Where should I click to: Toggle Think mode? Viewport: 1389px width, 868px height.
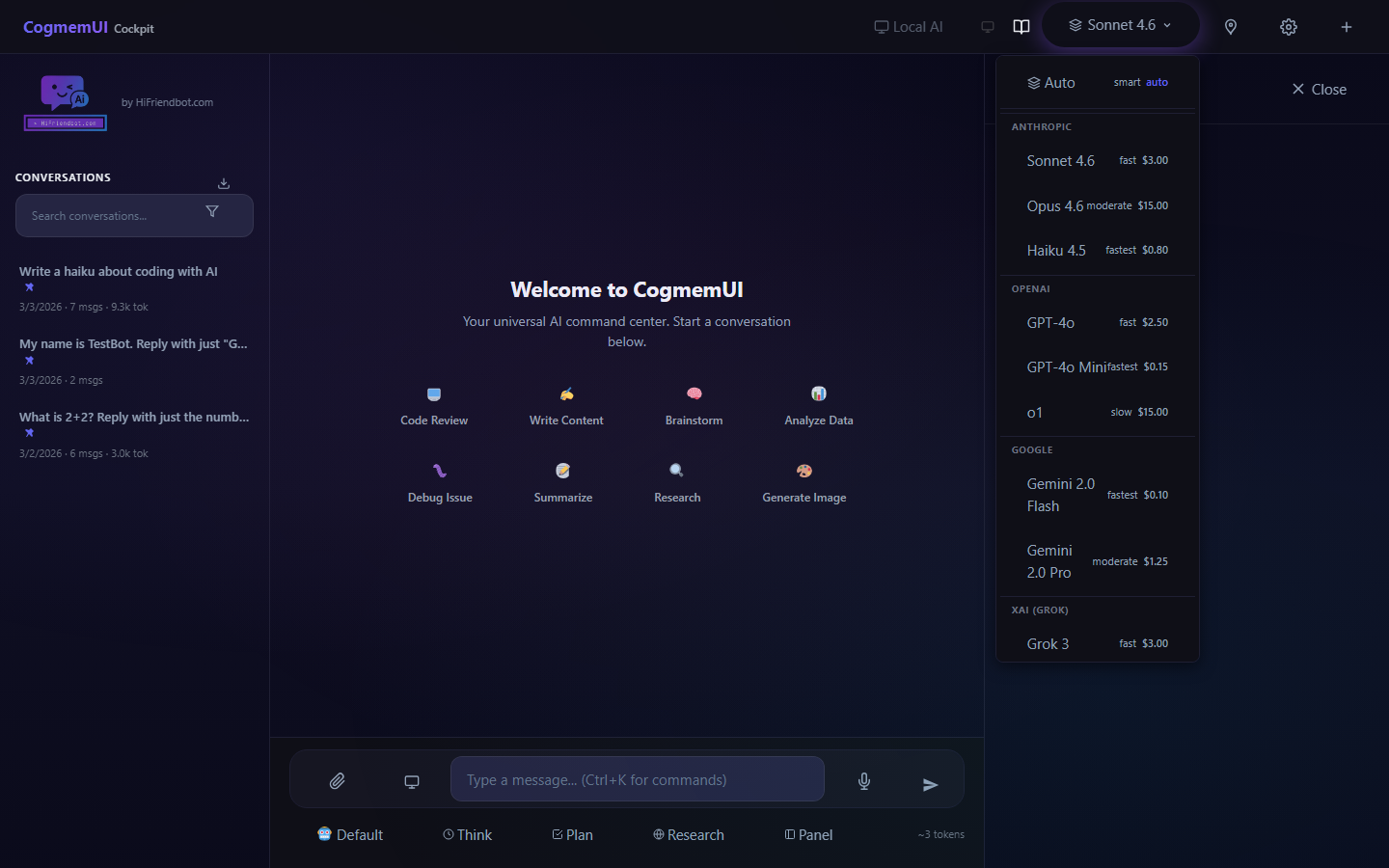(467, 835)
